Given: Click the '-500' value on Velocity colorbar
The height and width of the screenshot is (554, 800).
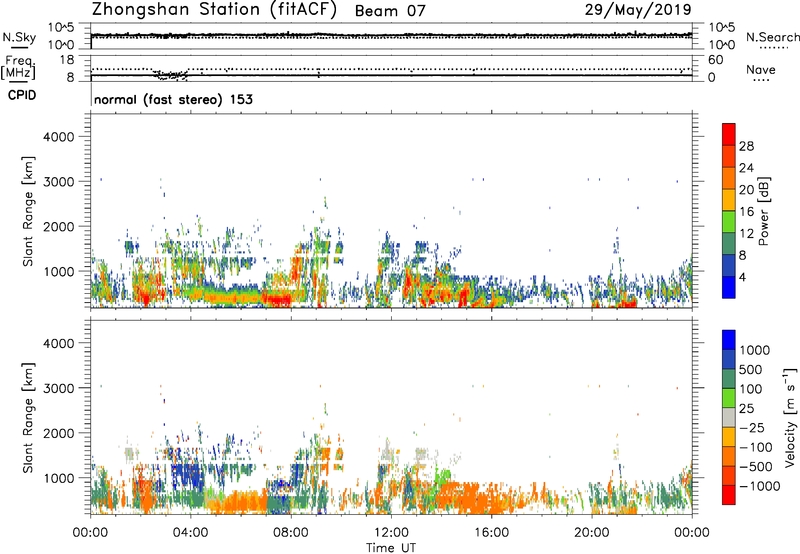Looking at the screenshot, I should point(756,466).
